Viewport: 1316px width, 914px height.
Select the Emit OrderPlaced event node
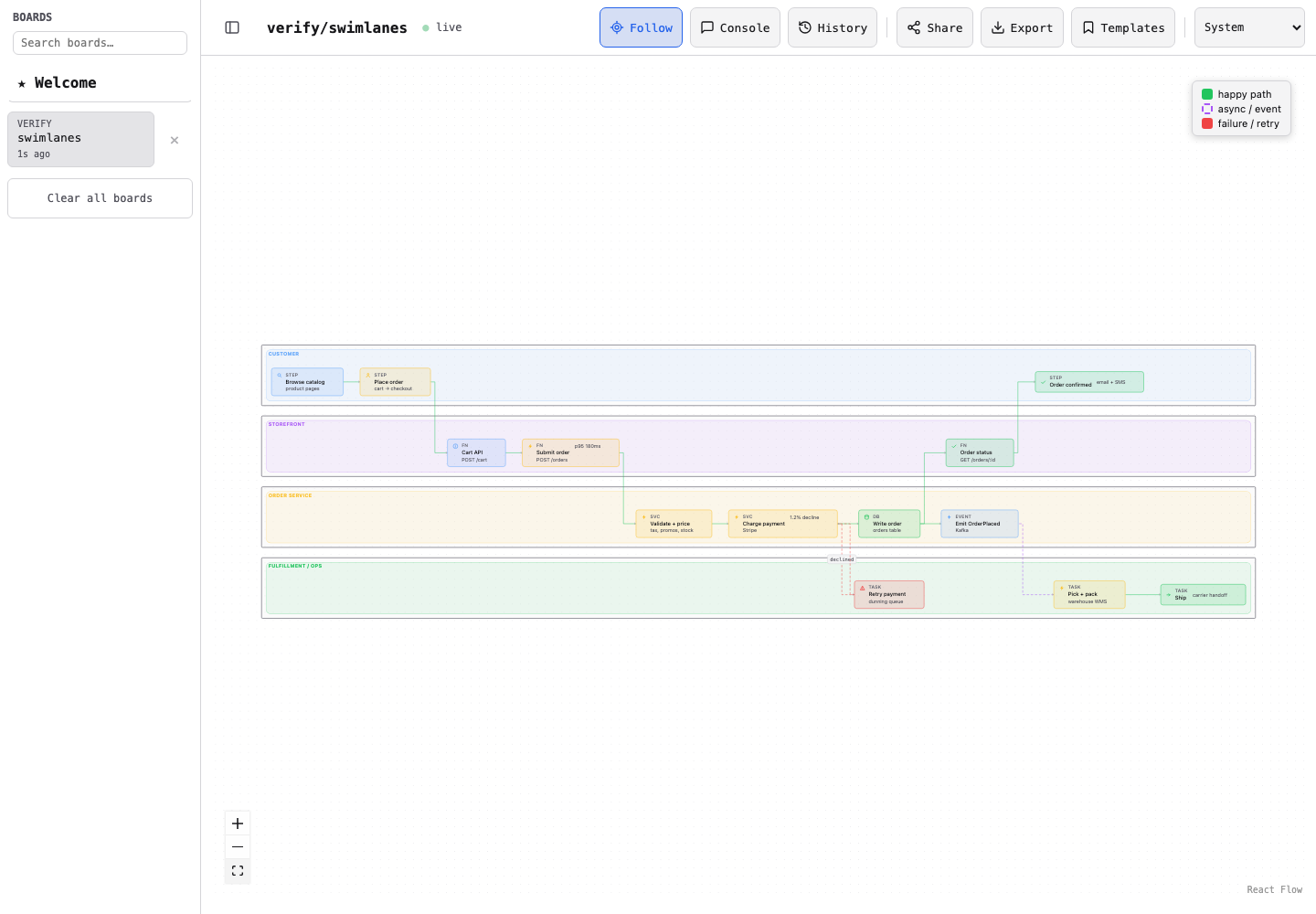click(x=980, y=524)
